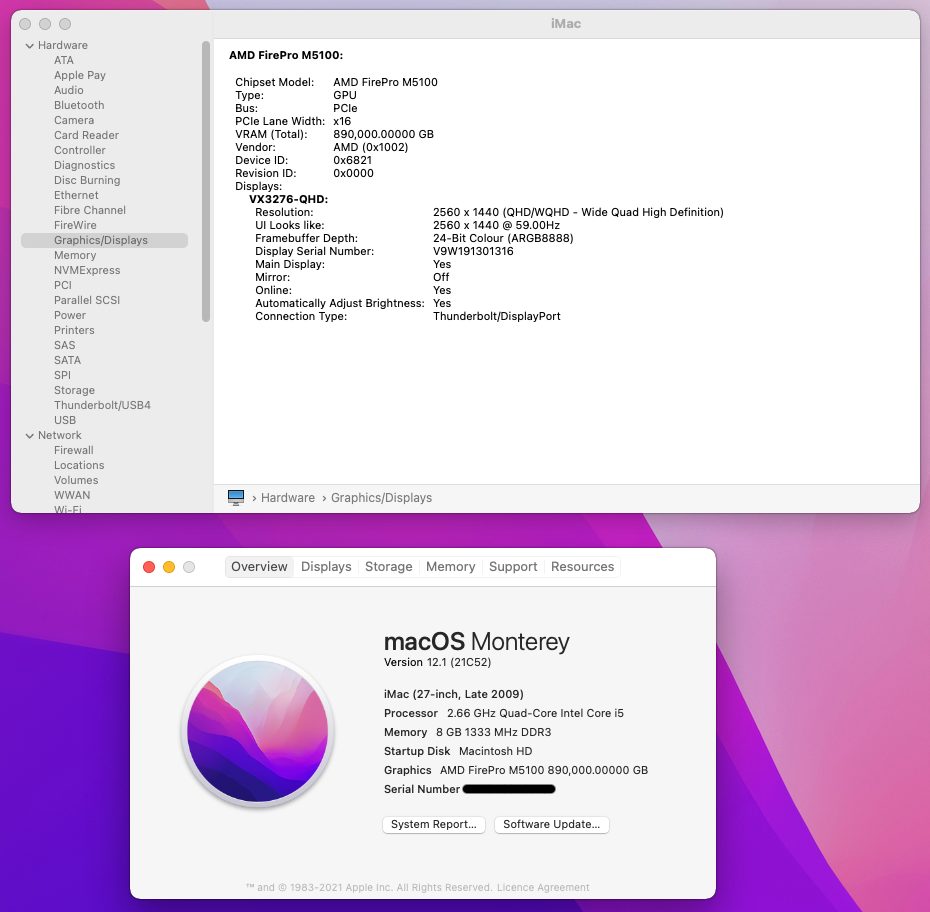Open Fibre Channel entry
The width and height of the screenshot is (930, 912).
tap(90, 210)
